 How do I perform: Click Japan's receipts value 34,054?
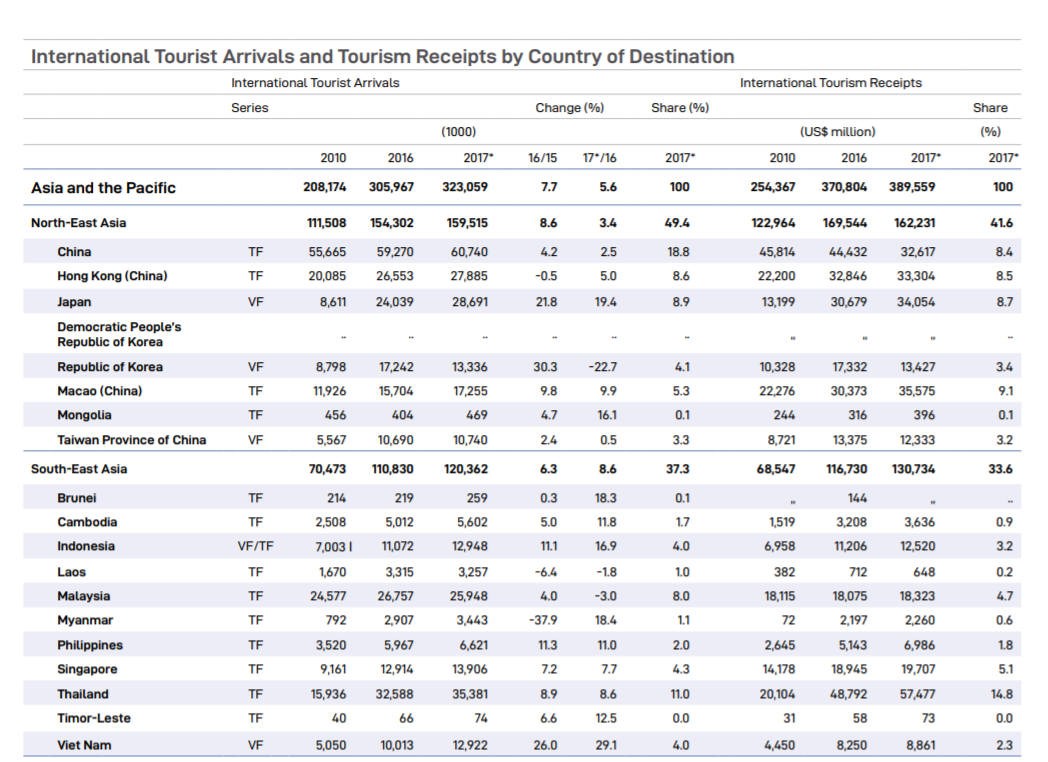(916, 302)
